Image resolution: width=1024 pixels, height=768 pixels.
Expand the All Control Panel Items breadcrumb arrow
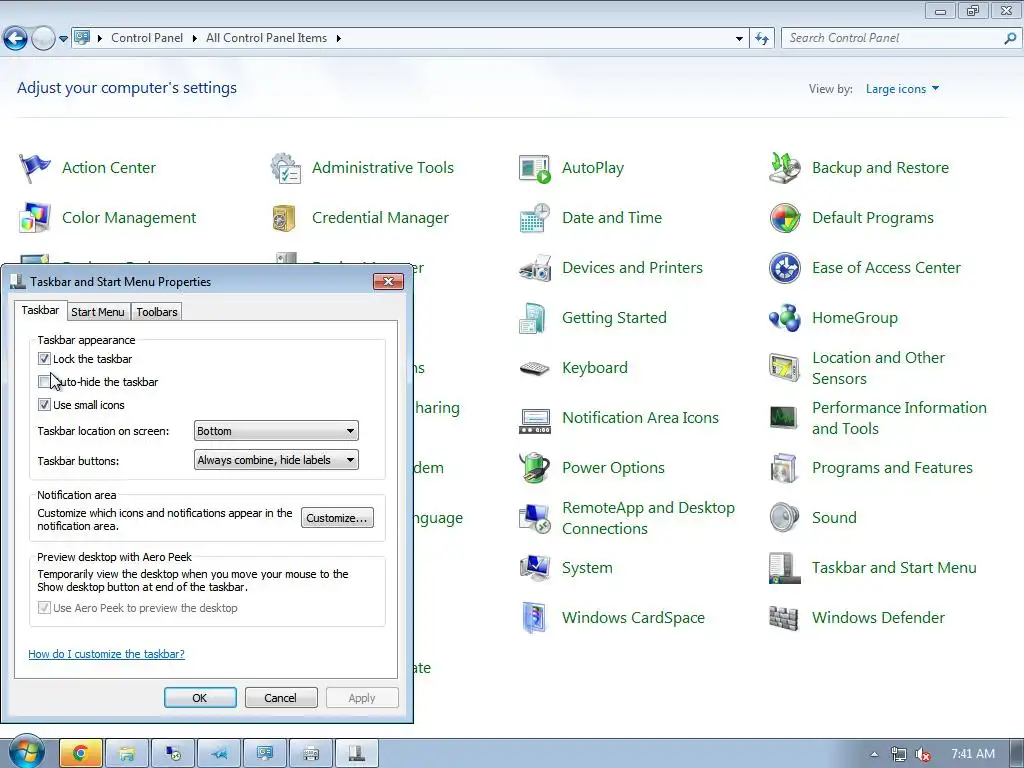click(x=338, y=39)
